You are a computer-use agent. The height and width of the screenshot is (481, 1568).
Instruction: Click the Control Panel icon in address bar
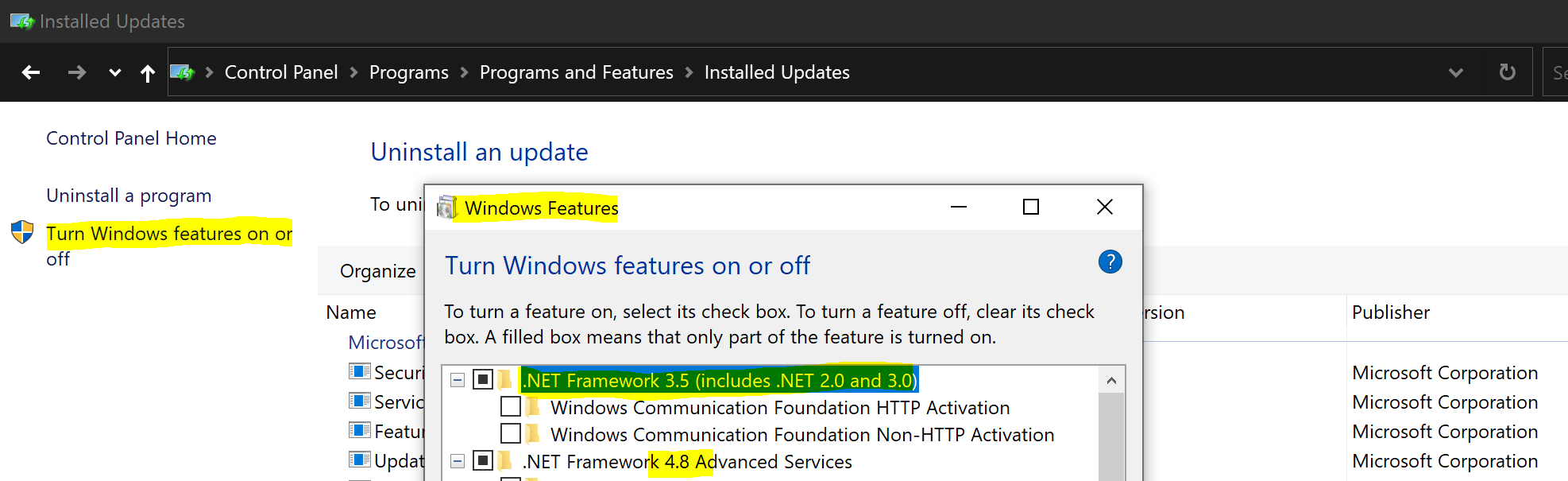[182, 72]
